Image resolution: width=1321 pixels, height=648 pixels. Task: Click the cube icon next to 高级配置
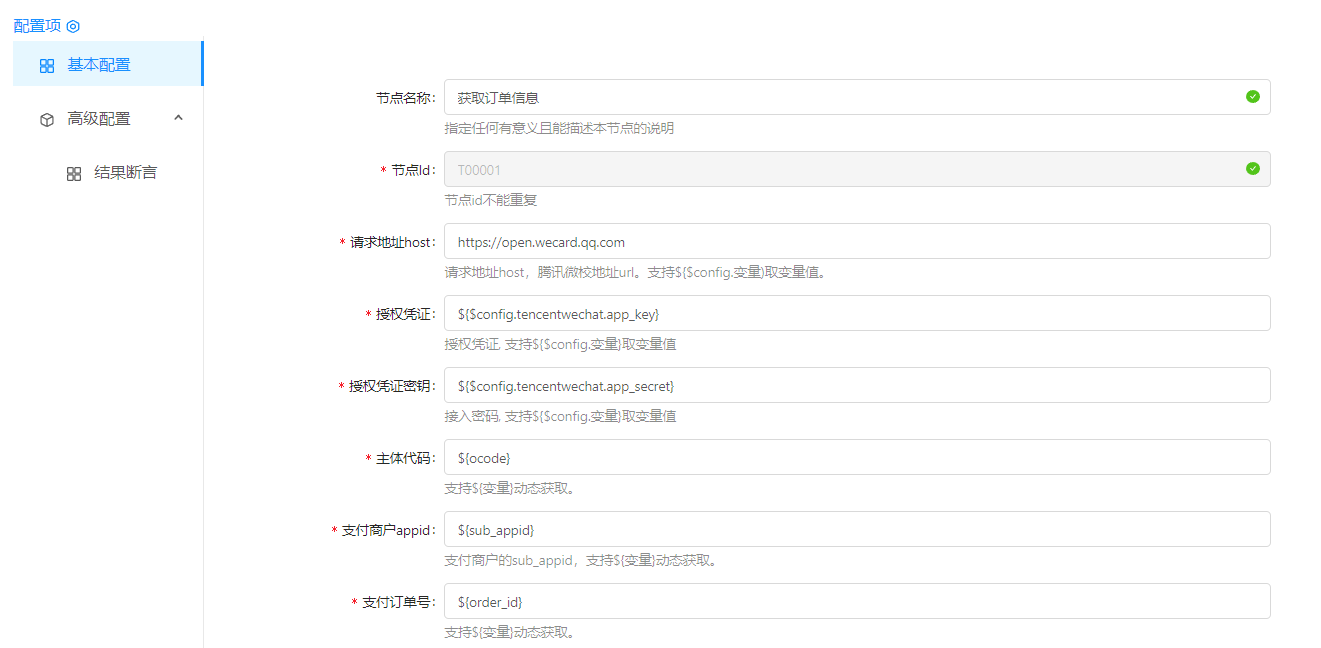tap(47, 120)
